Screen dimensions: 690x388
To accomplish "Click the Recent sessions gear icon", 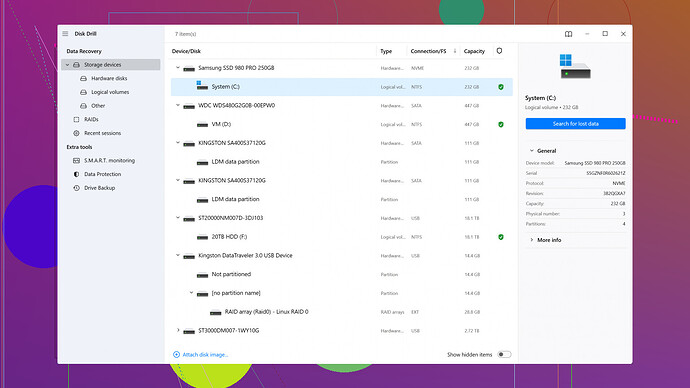I will 77,133.
